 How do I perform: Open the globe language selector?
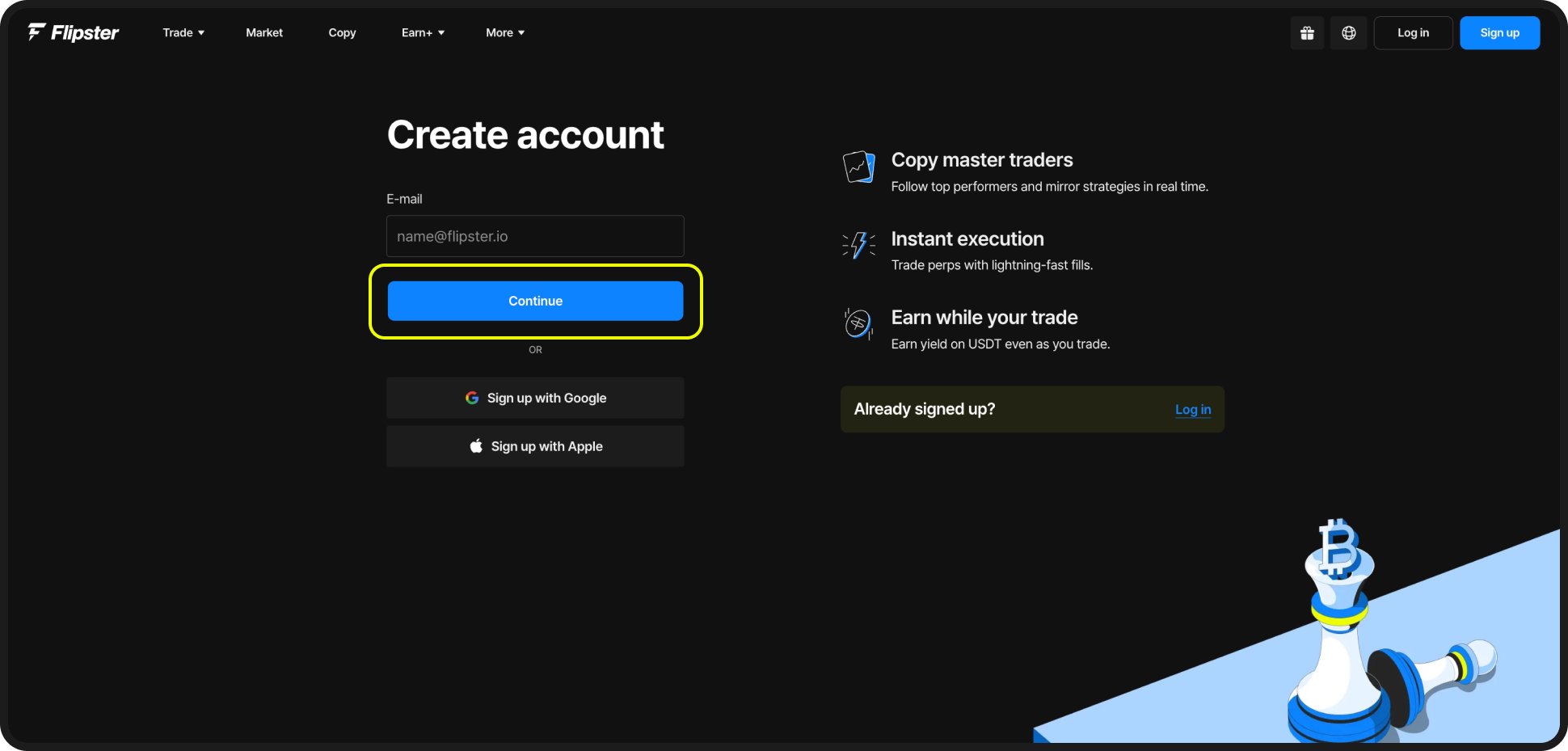click(x=1349, y=33)
